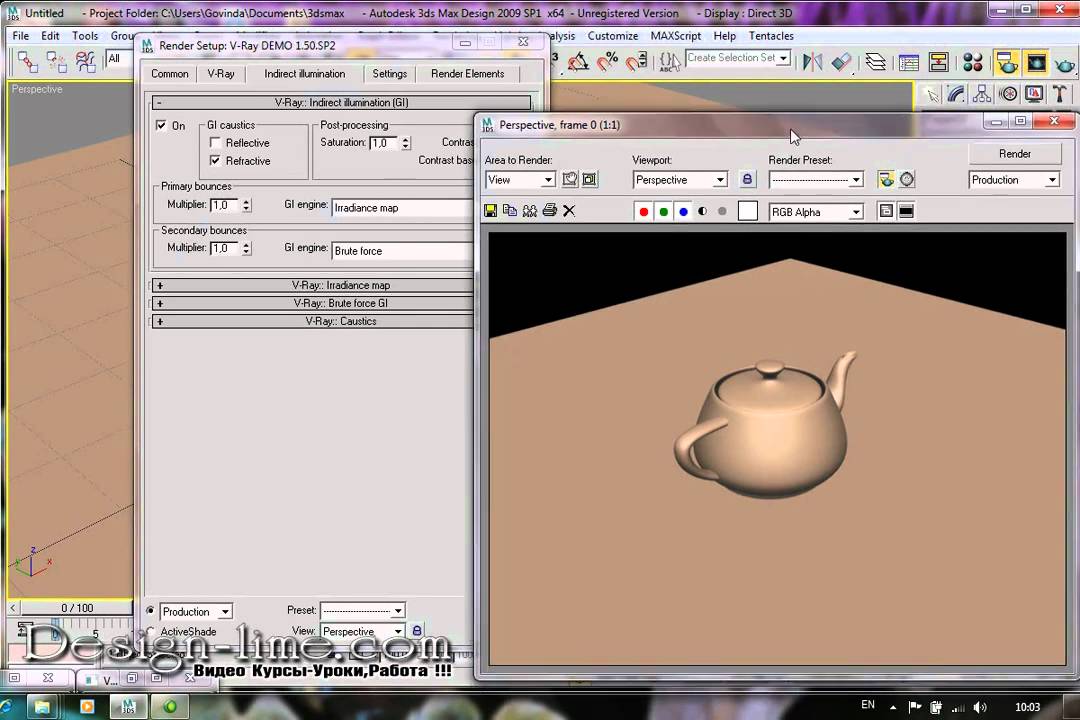Click Copy Image icon in frame window
Viewport: 1080px width, 720px height.
[x=510, y=211]
